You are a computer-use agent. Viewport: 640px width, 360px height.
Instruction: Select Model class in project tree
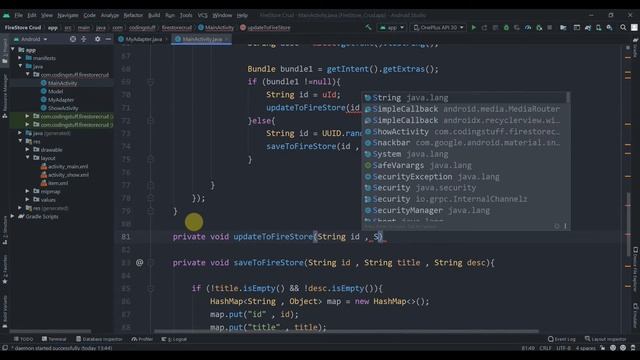pyautogui.click(x=52, y=91)
